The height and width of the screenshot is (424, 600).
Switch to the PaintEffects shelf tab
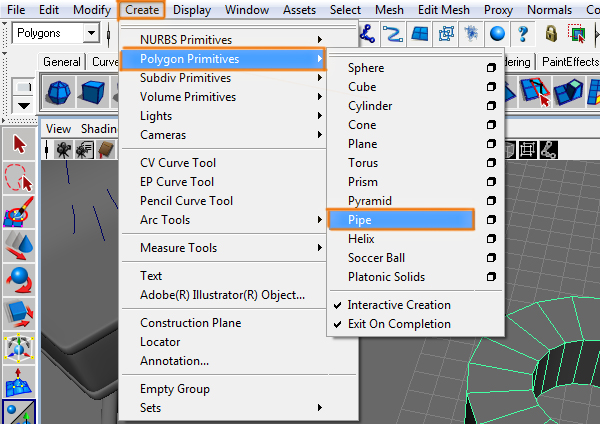[x=567, y=62]
